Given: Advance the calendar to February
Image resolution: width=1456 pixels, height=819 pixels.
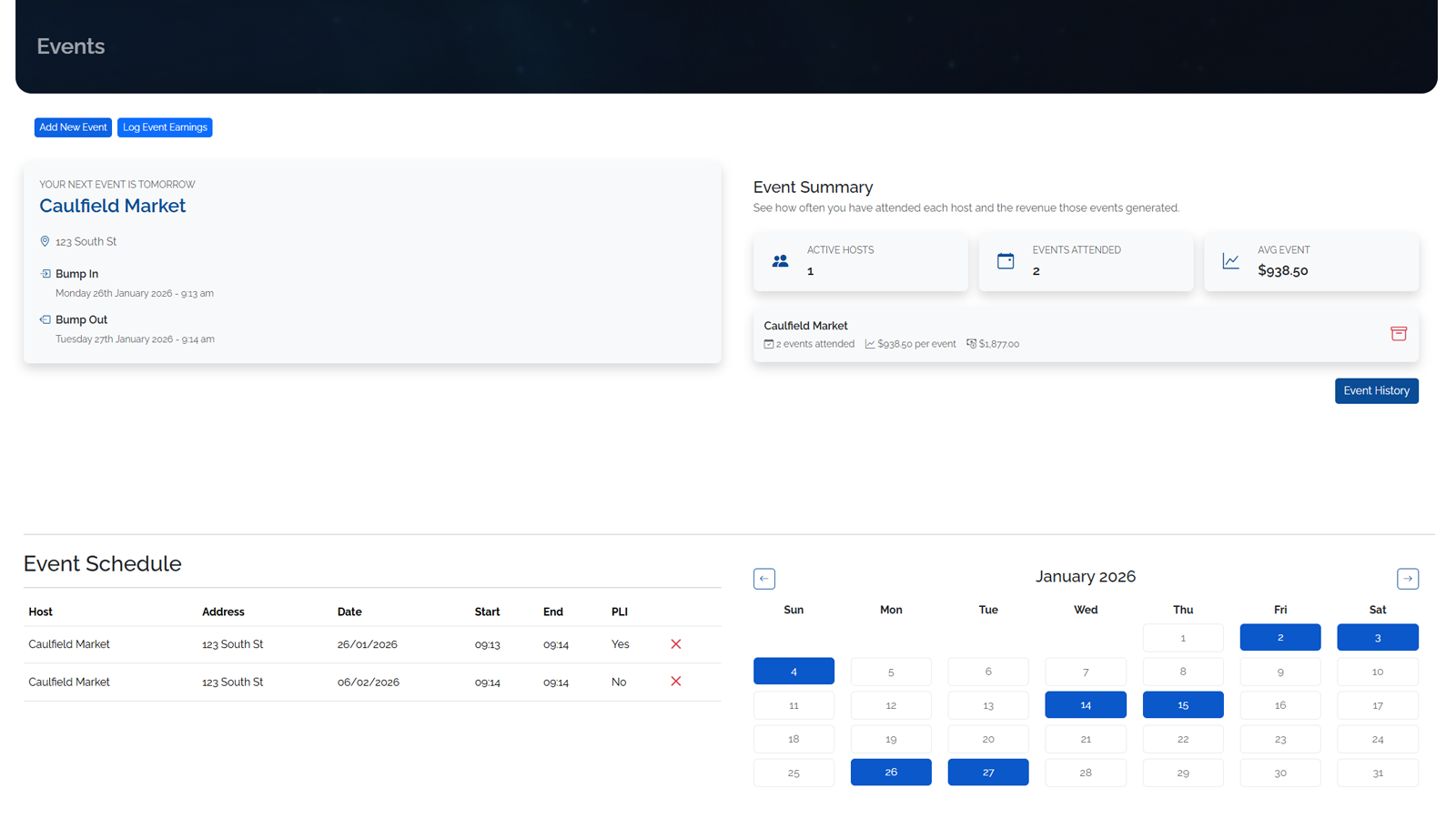Looking at the screenshot, I should pyautogui.click(x=1408, y=578).
